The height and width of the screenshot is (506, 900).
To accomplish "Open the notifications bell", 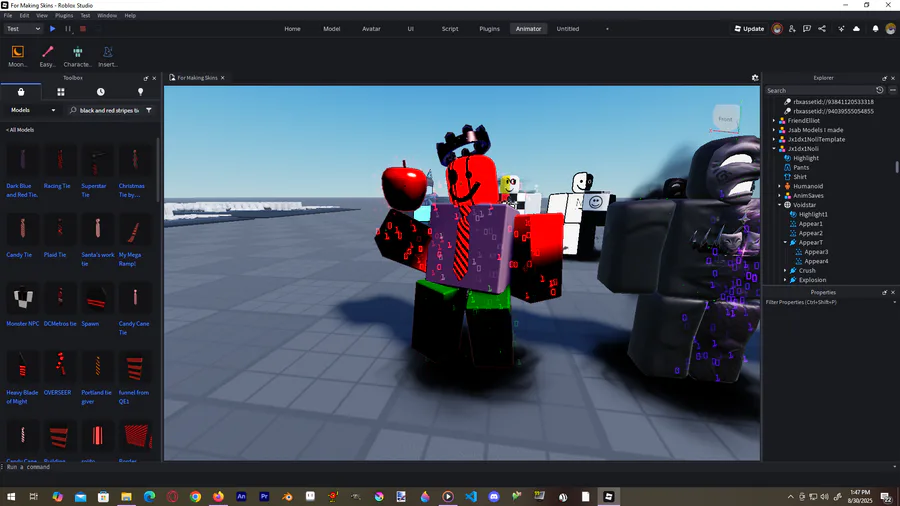I will point(875,29).
